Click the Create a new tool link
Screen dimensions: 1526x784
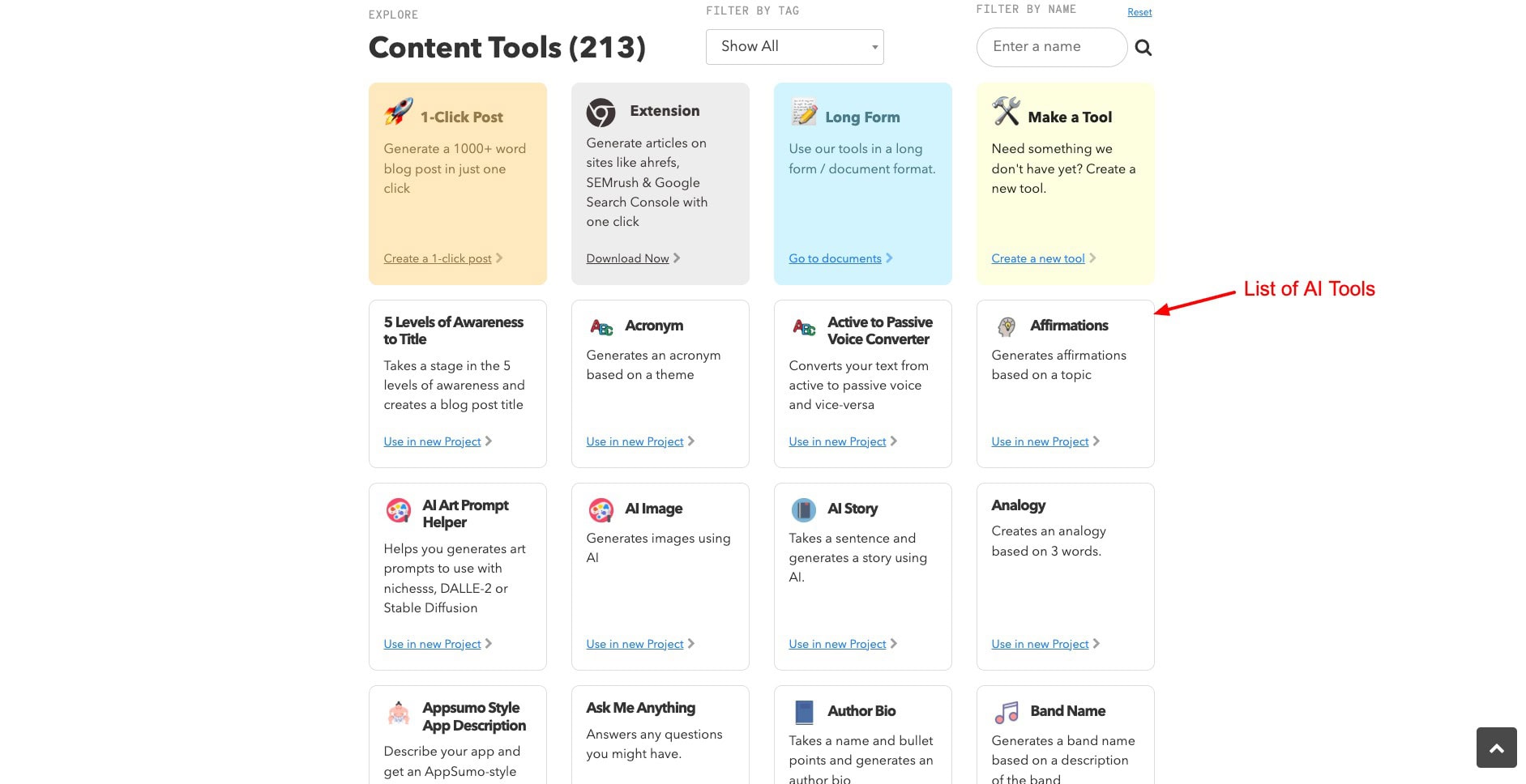1038,258
